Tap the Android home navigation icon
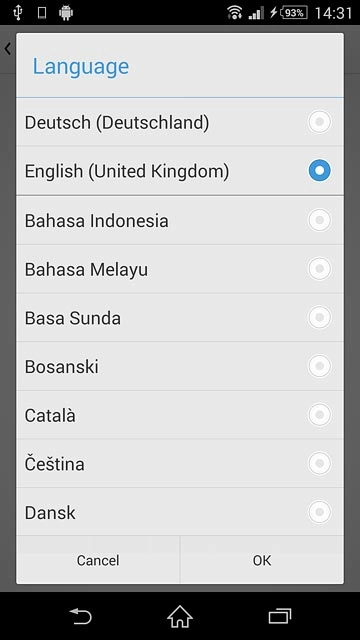The image size is (360, 640). [x=180, y=616]
